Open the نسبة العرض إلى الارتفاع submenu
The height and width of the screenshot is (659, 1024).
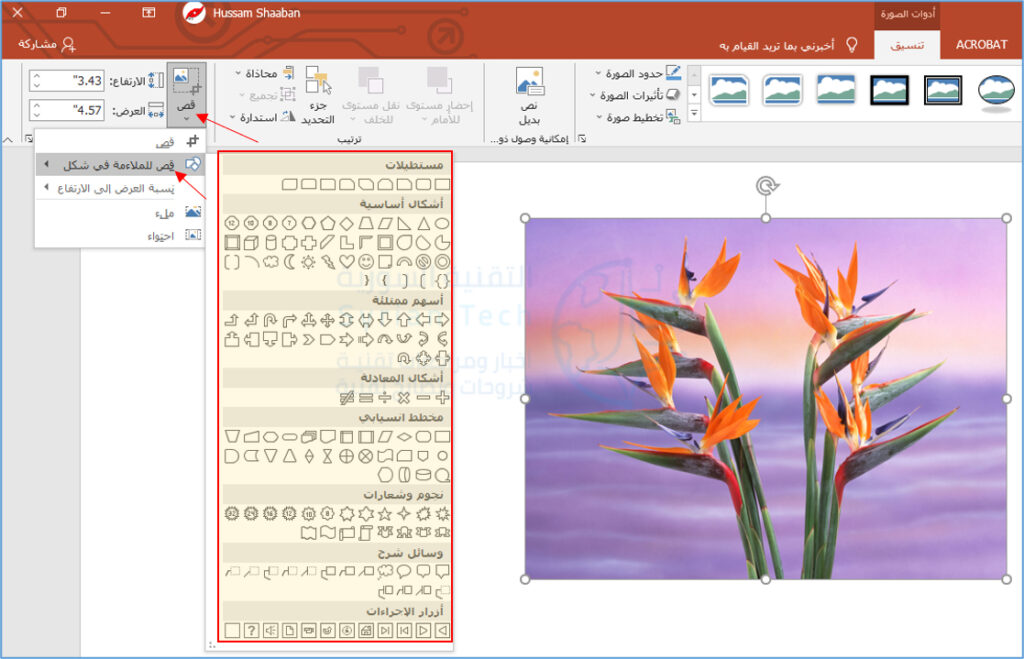[120, 188]
